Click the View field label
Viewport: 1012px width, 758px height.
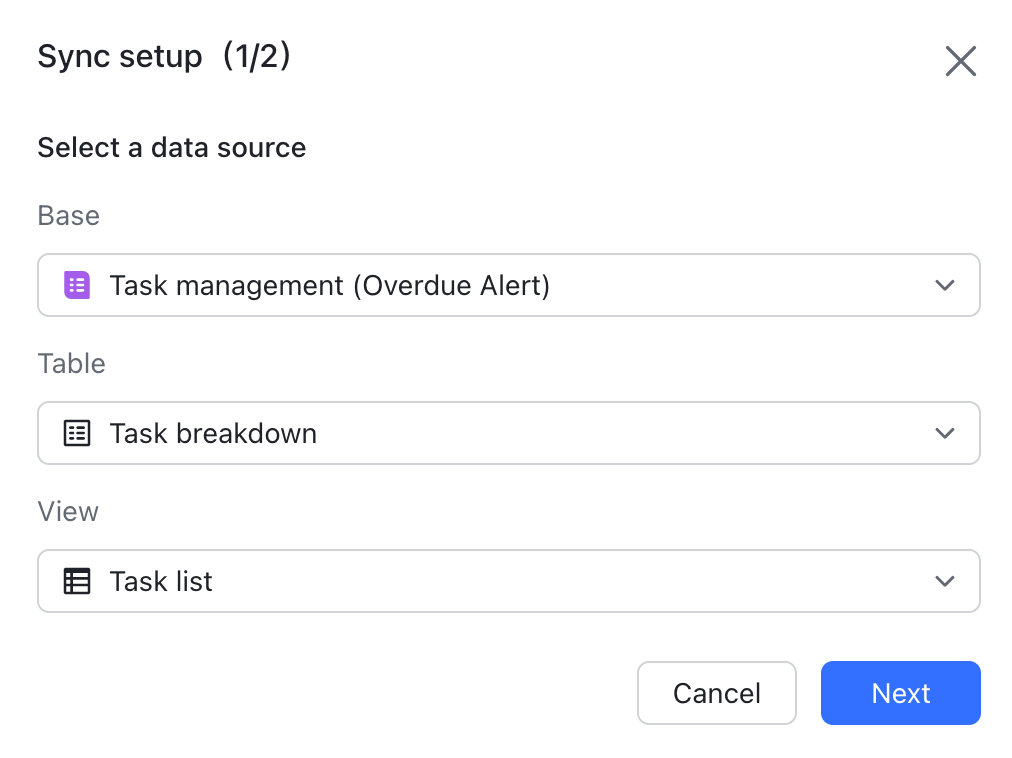click(x=67, y=511)
